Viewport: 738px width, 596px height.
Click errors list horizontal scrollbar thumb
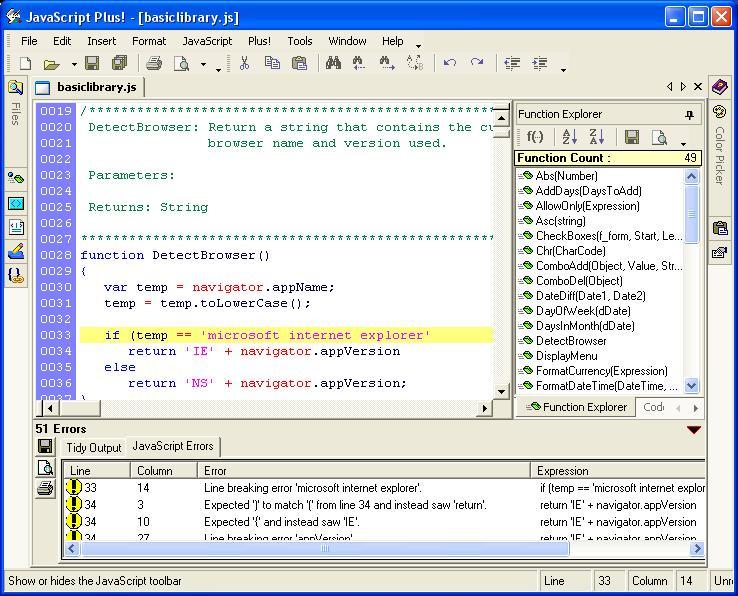tap(325, 548)
